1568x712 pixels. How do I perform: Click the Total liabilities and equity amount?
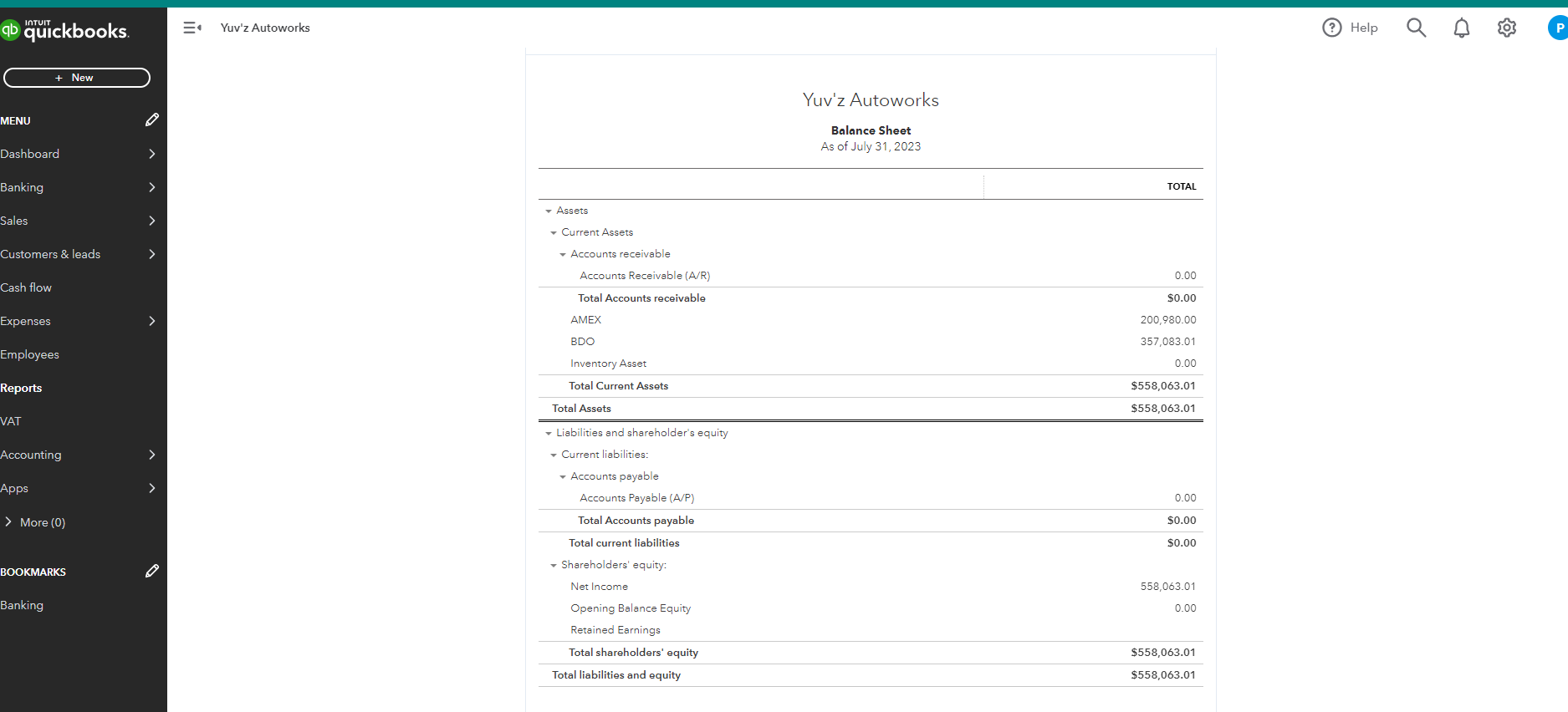pyautogui.click(x=1163, y=675)
